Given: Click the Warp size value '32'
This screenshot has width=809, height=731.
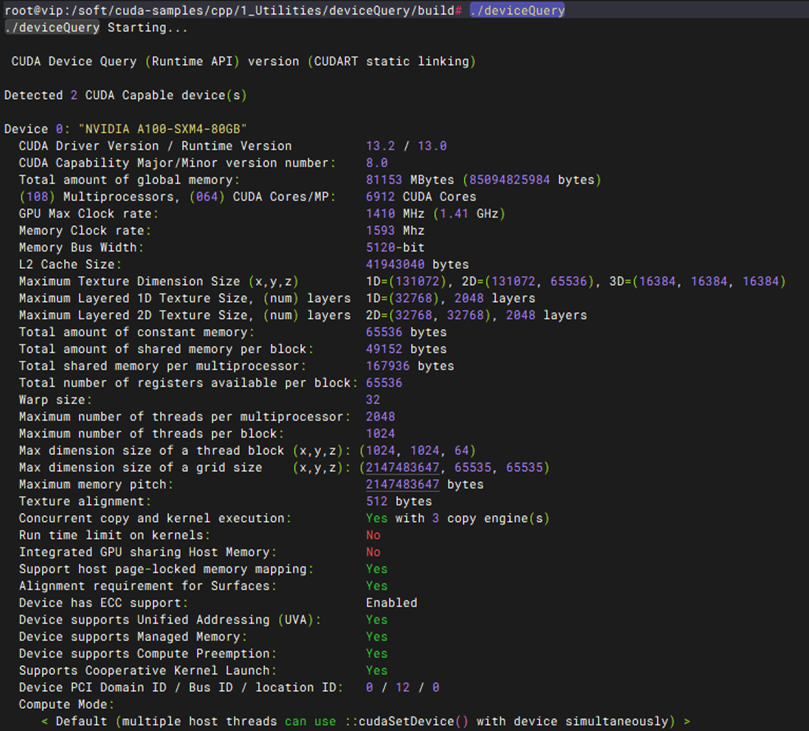Looking at the screenshot, I should pos(373,400).
